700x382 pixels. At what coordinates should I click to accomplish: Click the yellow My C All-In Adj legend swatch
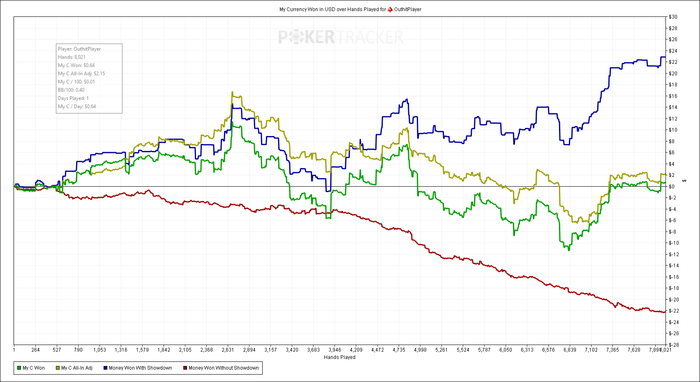57,368
